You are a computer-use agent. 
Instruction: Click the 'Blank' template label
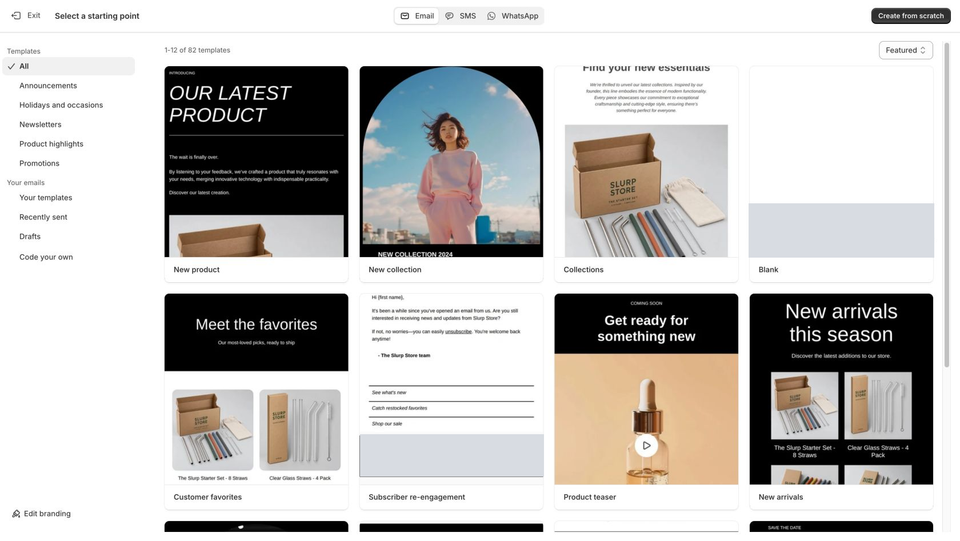(x=768, y=269)
